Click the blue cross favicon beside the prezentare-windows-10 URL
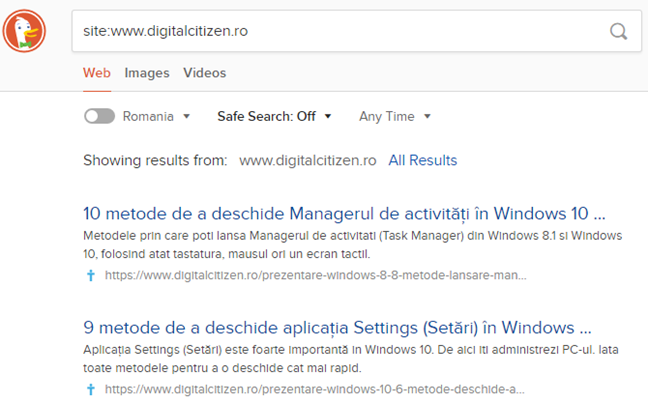This screenshot has width=648, height=403. coord(91,389)
